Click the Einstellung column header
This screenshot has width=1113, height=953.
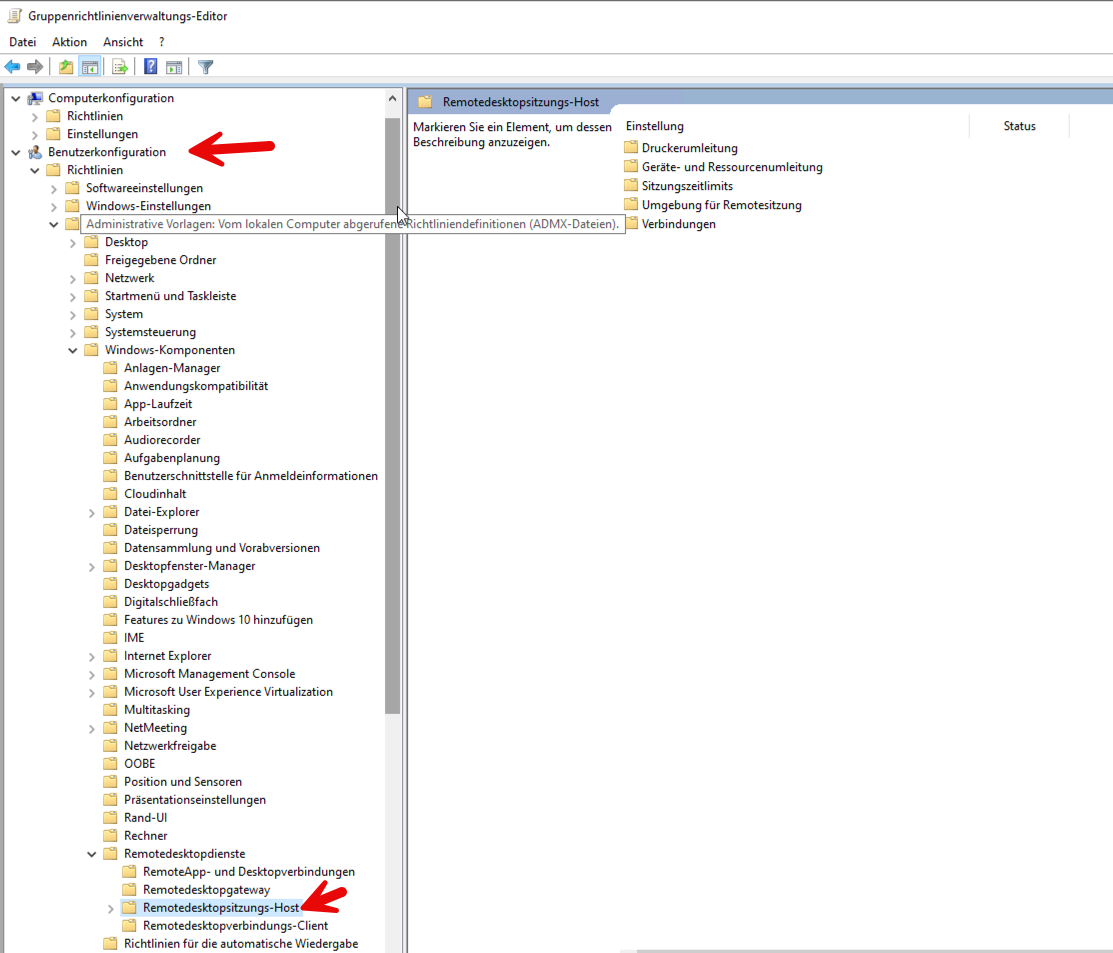coord(655,126)
